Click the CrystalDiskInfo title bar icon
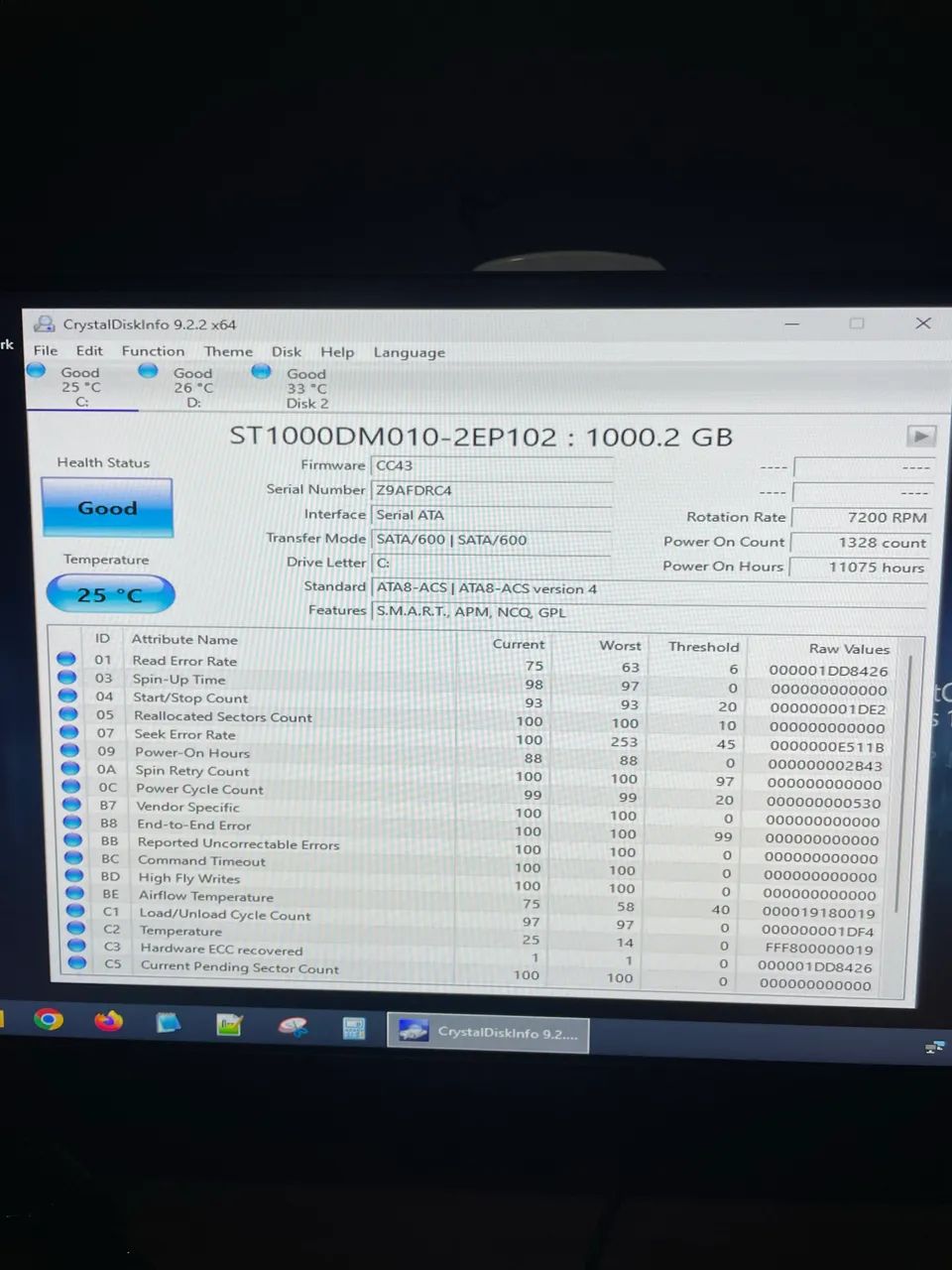952x1270 pixels. tap(45, 323)
